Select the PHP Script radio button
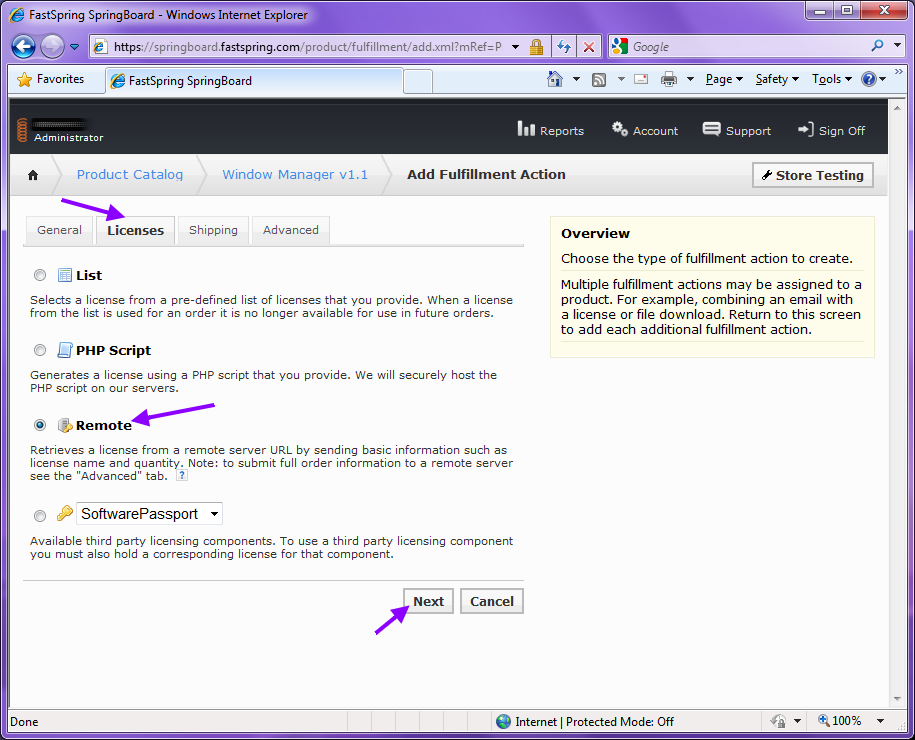Image resolution: width=915 pixels, height=740 pixels. click(x=40, y=350)
